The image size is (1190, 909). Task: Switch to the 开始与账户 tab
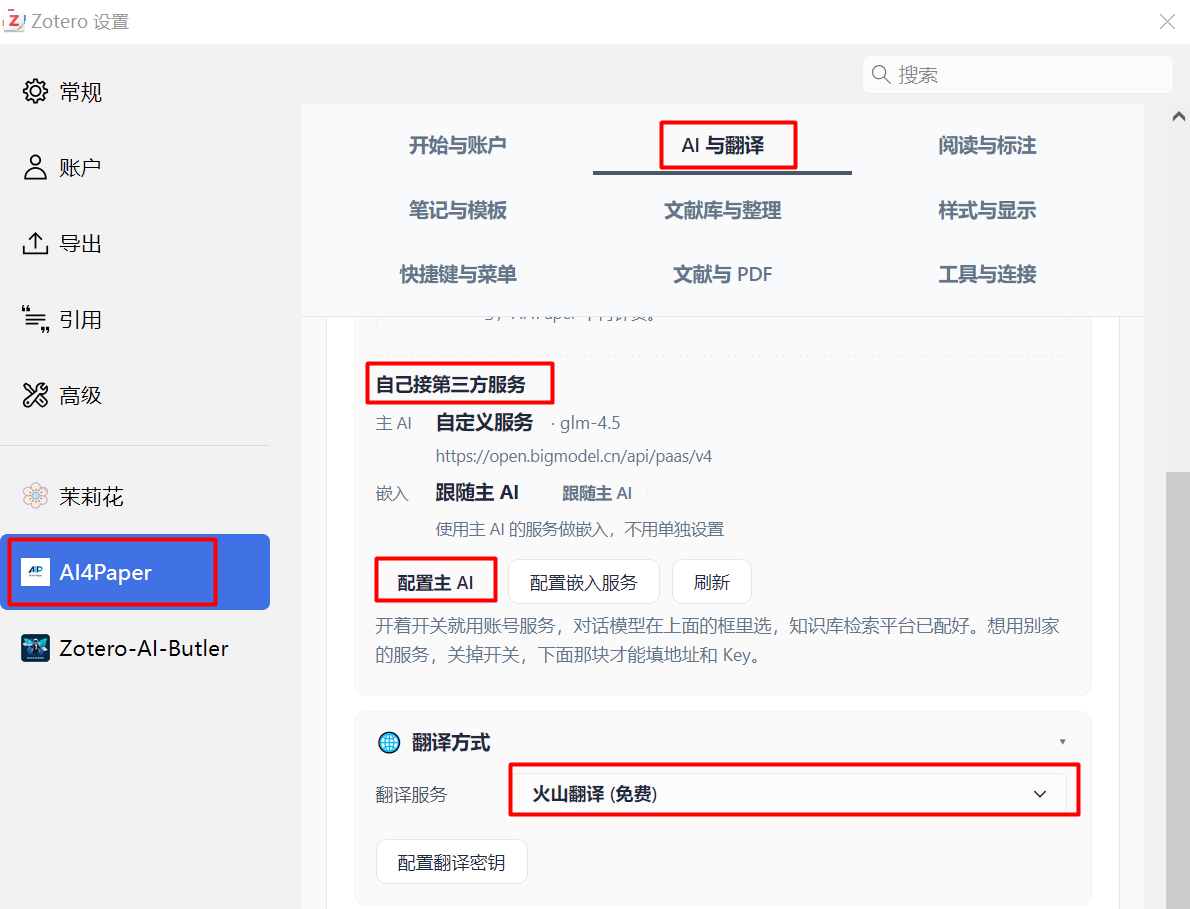(457, 145)
